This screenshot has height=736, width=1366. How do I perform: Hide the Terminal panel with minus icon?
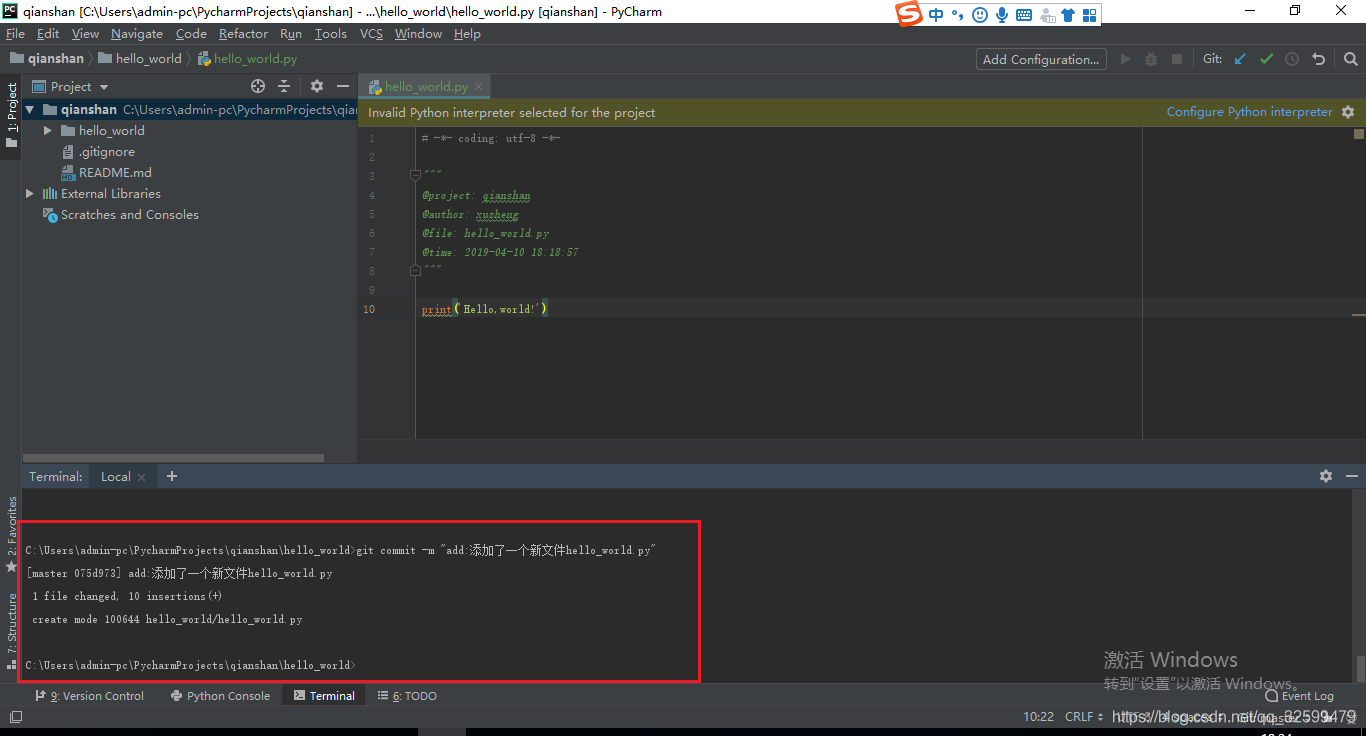[1352, 476]
